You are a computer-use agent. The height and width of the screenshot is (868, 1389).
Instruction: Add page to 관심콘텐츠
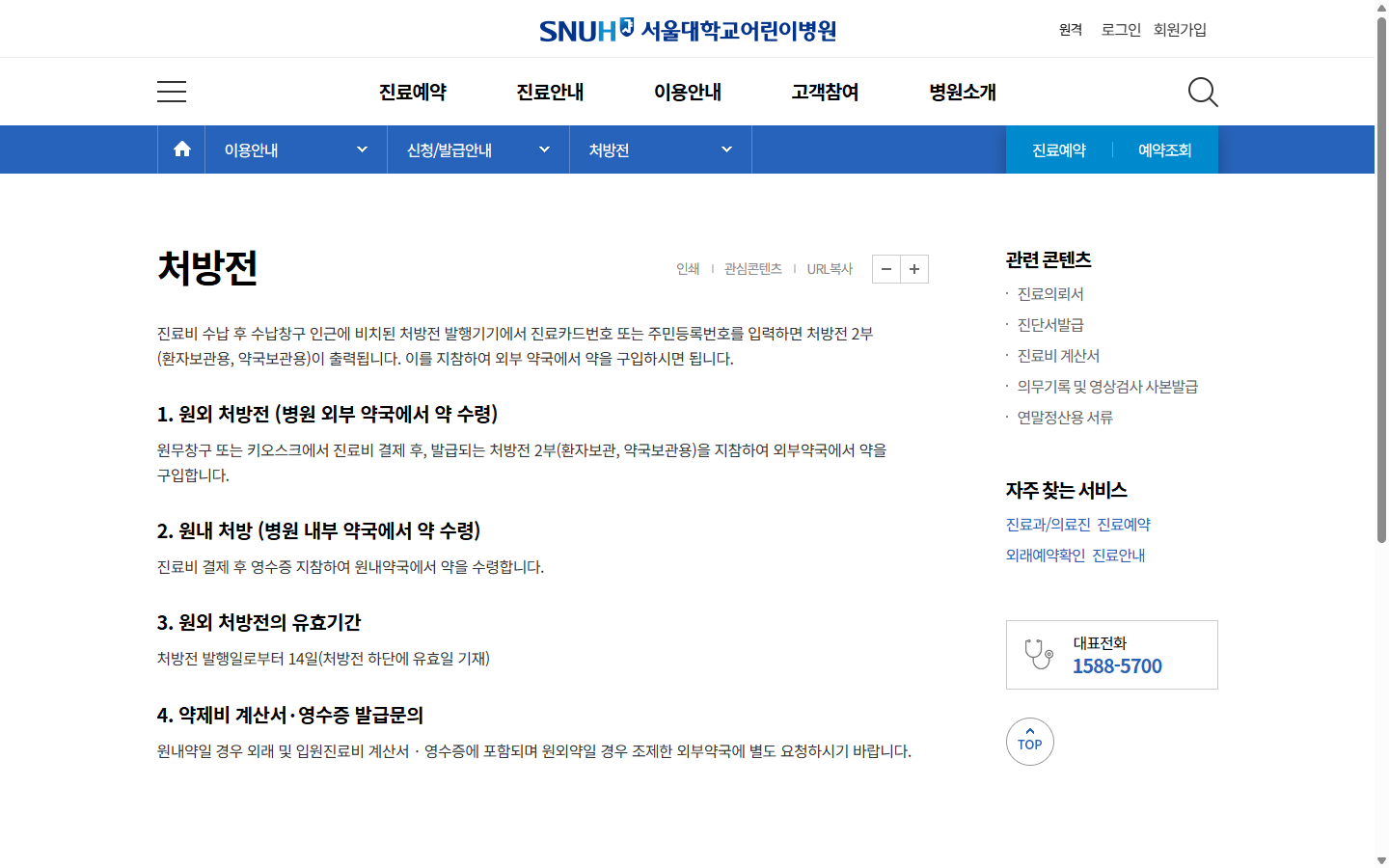pyautogui.click(x=753, y=269)
